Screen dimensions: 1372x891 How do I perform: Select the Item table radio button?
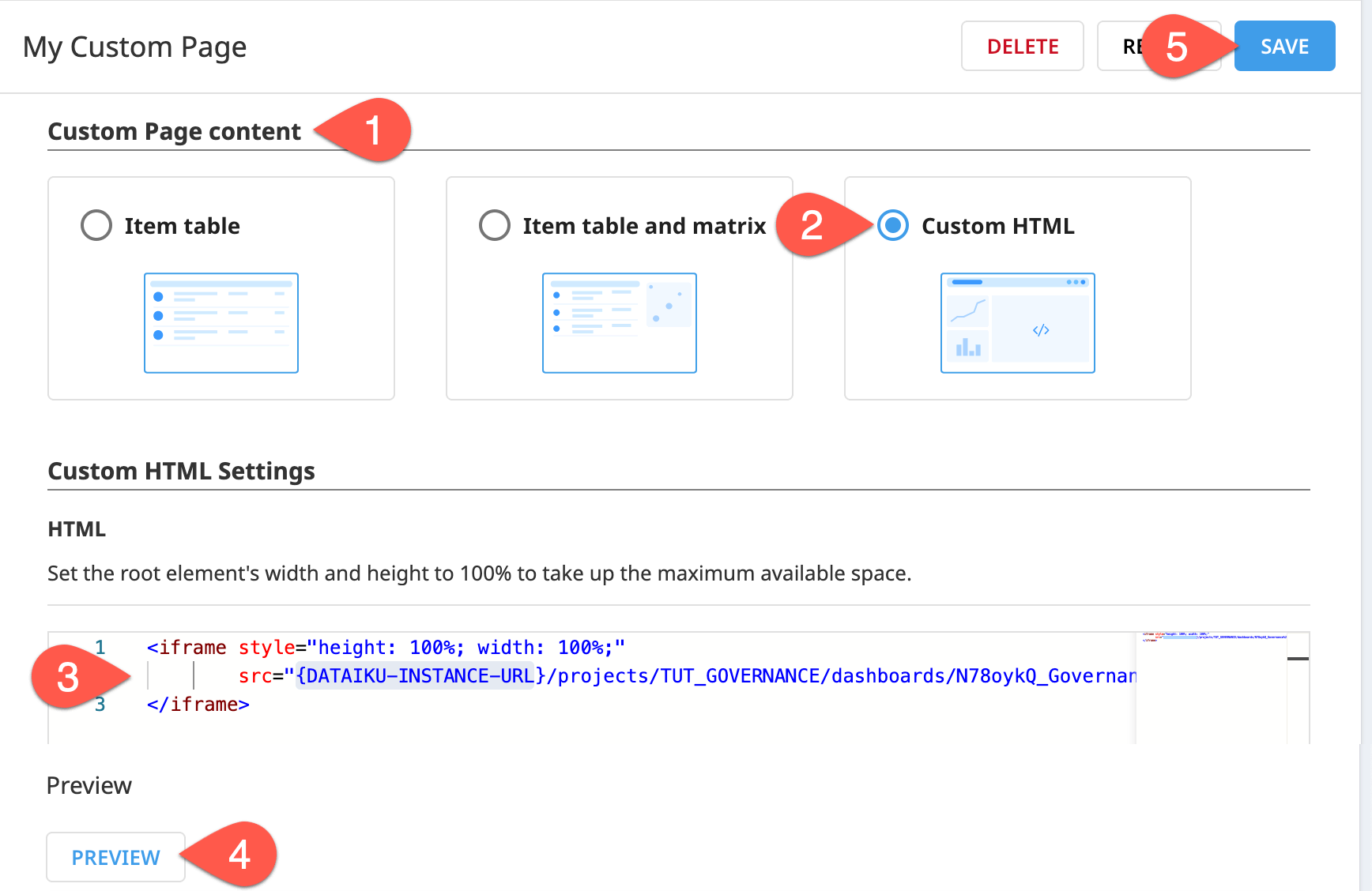[x=96, y=225]
